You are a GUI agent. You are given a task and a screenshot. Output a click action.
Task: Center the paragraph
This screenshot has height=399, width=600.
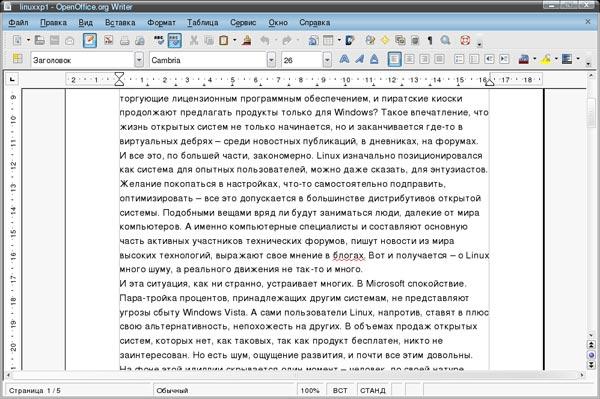409,59
